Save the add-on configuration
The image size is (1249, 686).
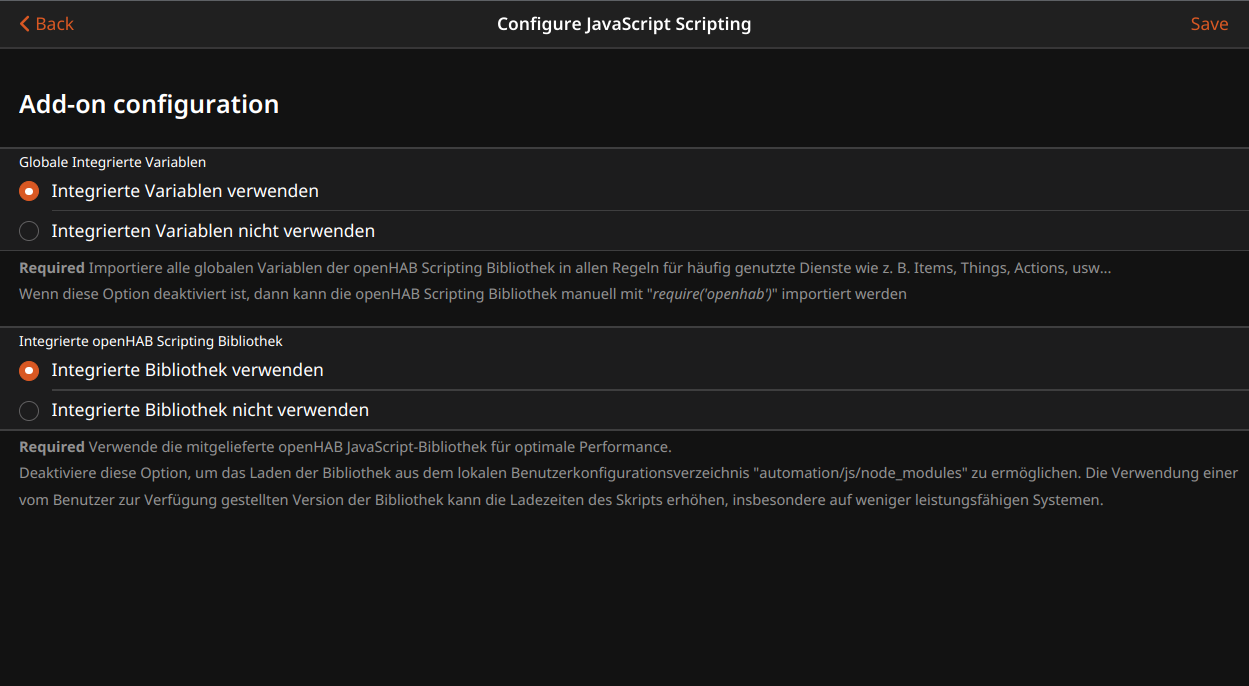[1209, 23]
